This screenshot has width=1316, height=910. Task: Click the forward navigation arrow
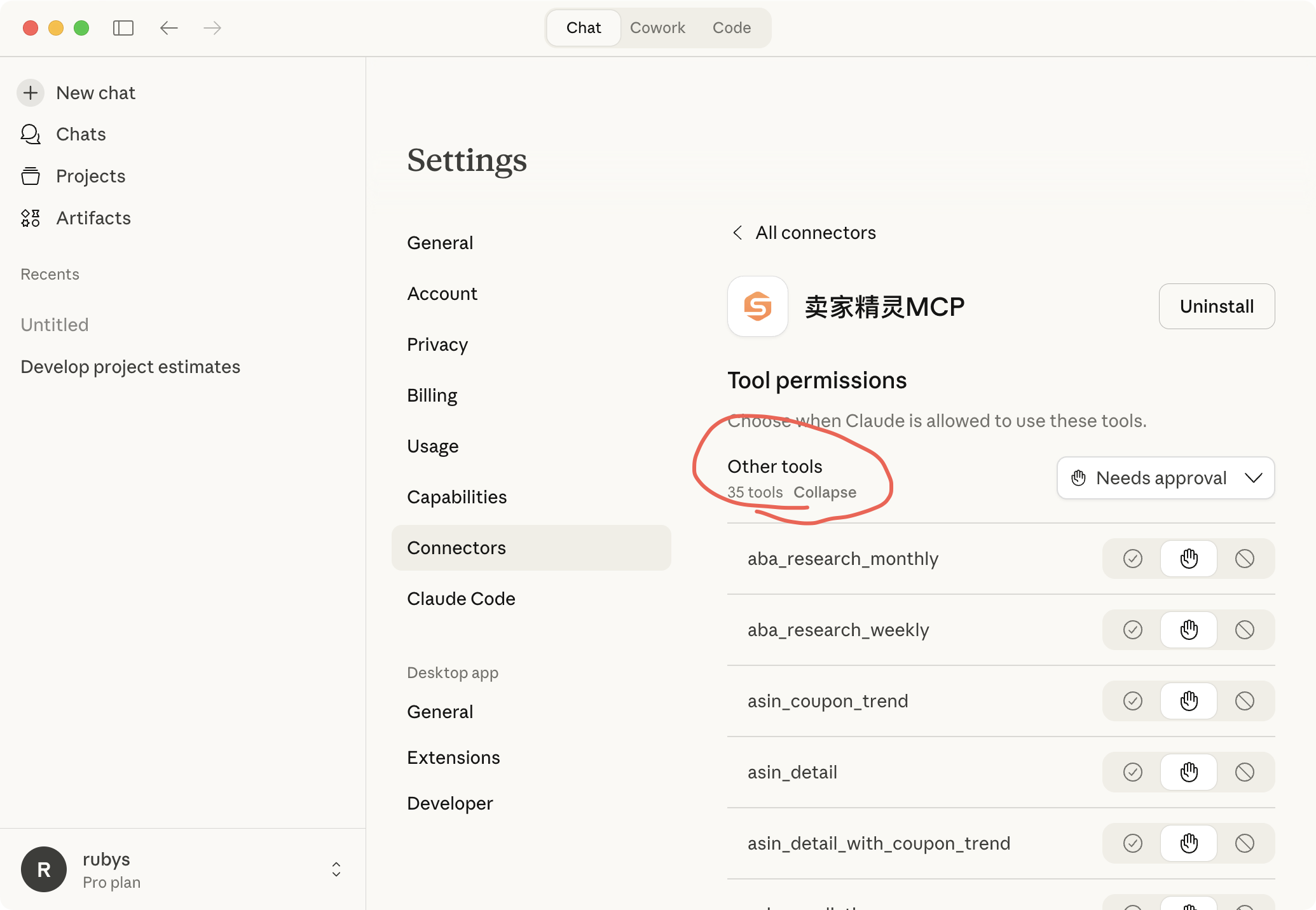(212, 28)
